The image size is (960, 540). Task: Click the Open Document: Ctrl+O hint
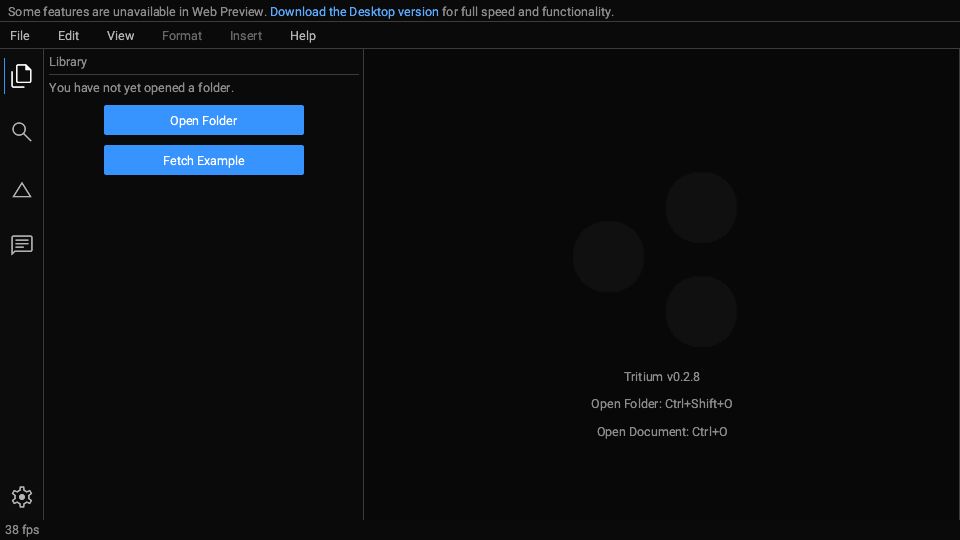662,432
